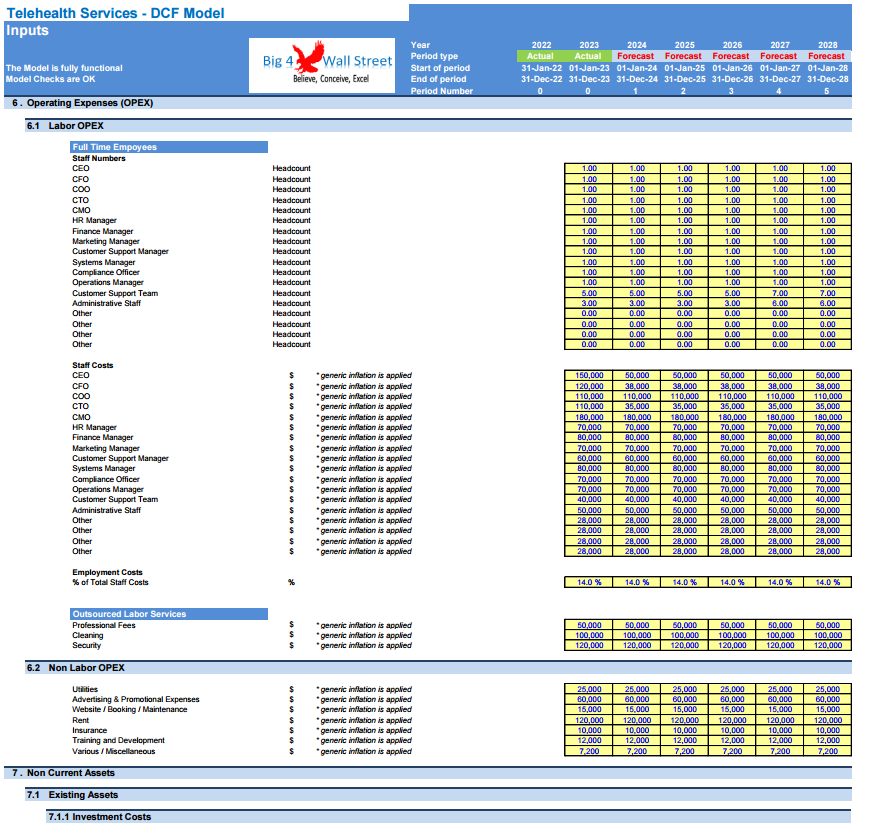The height and width of the screenshot is (828, 871).
Task: Click the "Employment Costs" subheading
Action: tap(107, 573)
